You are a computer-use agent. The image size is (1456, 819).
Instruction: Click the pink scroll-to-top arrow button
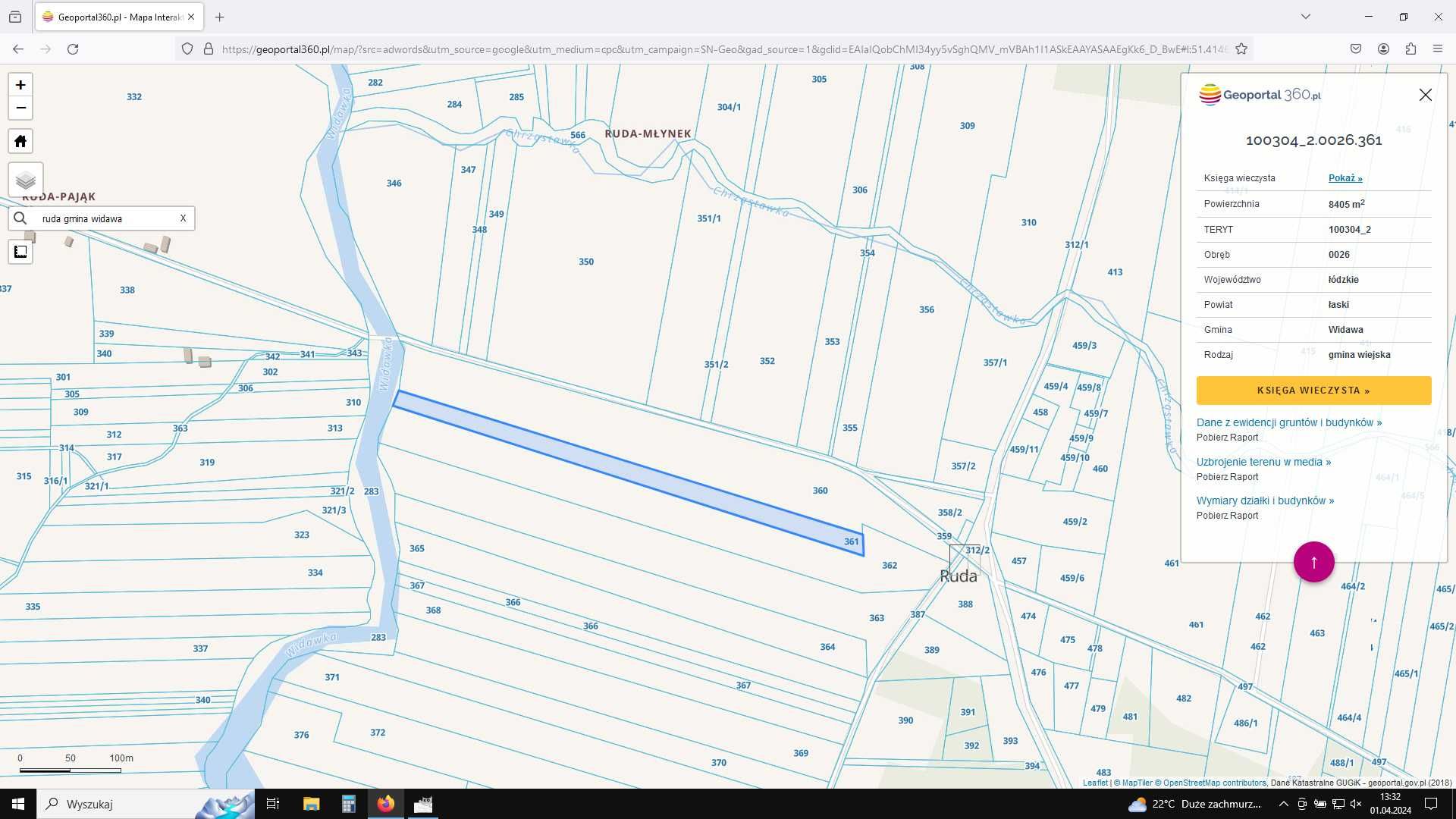(1314, 562)
